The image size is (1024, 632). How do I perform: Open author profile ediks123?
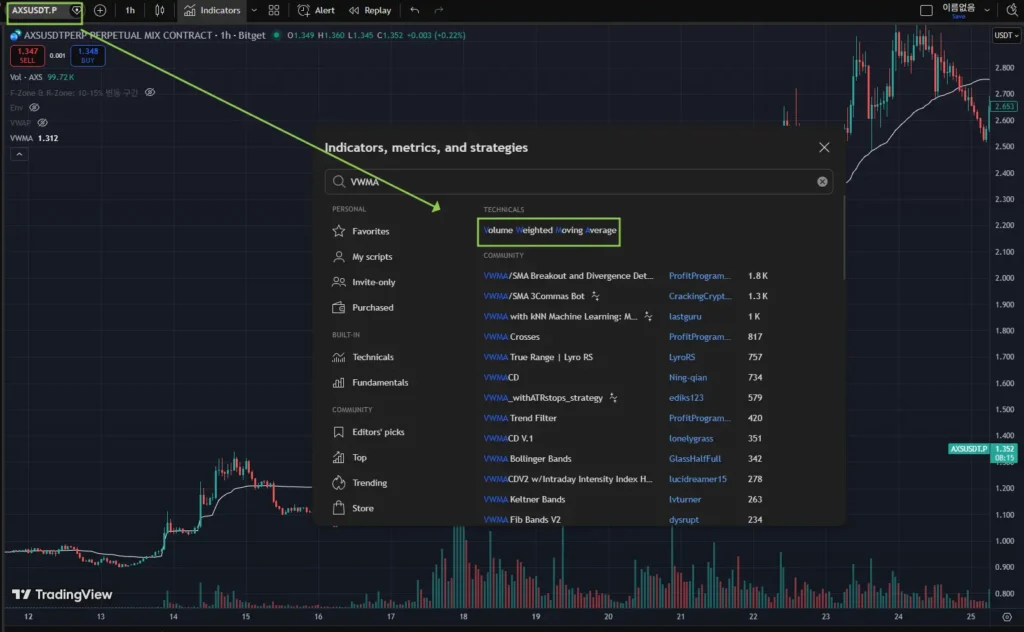tap(686, 398)
